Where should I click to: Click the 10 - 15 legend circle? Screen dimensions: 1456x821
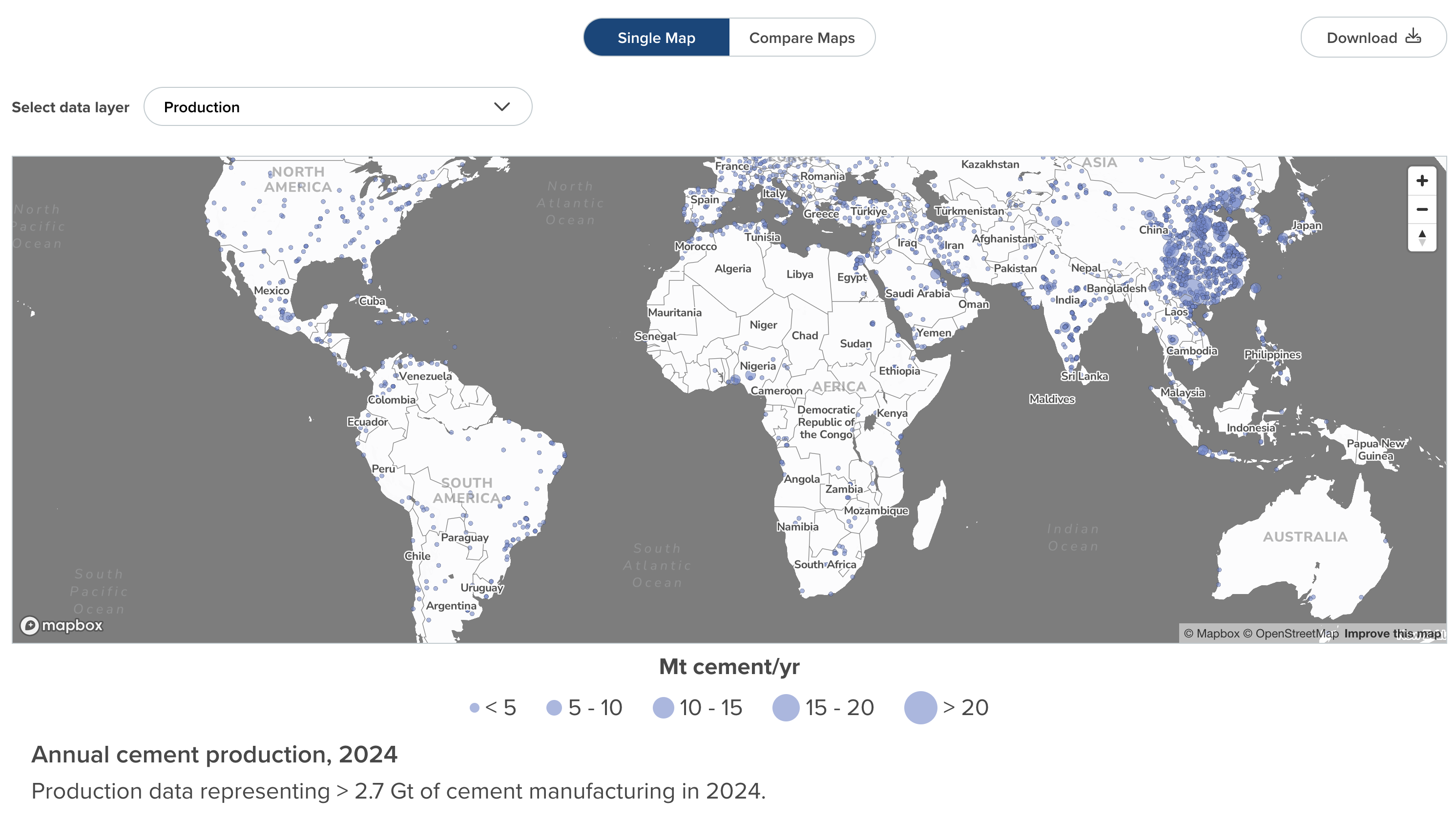pyautogui.click(x=663, y=707)
